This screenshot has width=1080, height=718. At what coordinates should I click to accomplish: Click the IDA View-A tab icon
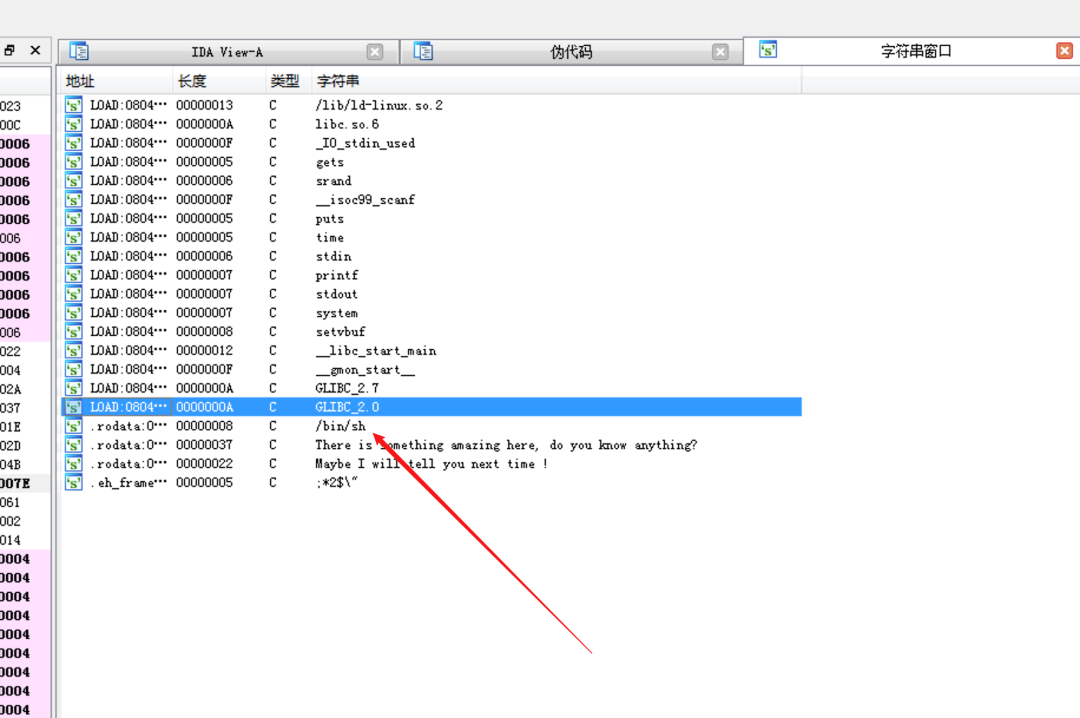[79, 52]
